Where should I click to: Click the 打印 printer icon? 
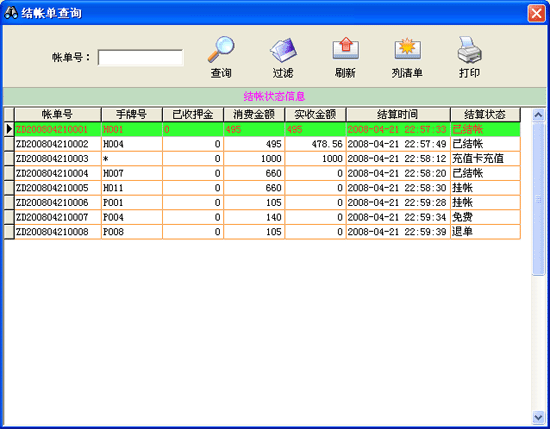[x=469, y=49]
